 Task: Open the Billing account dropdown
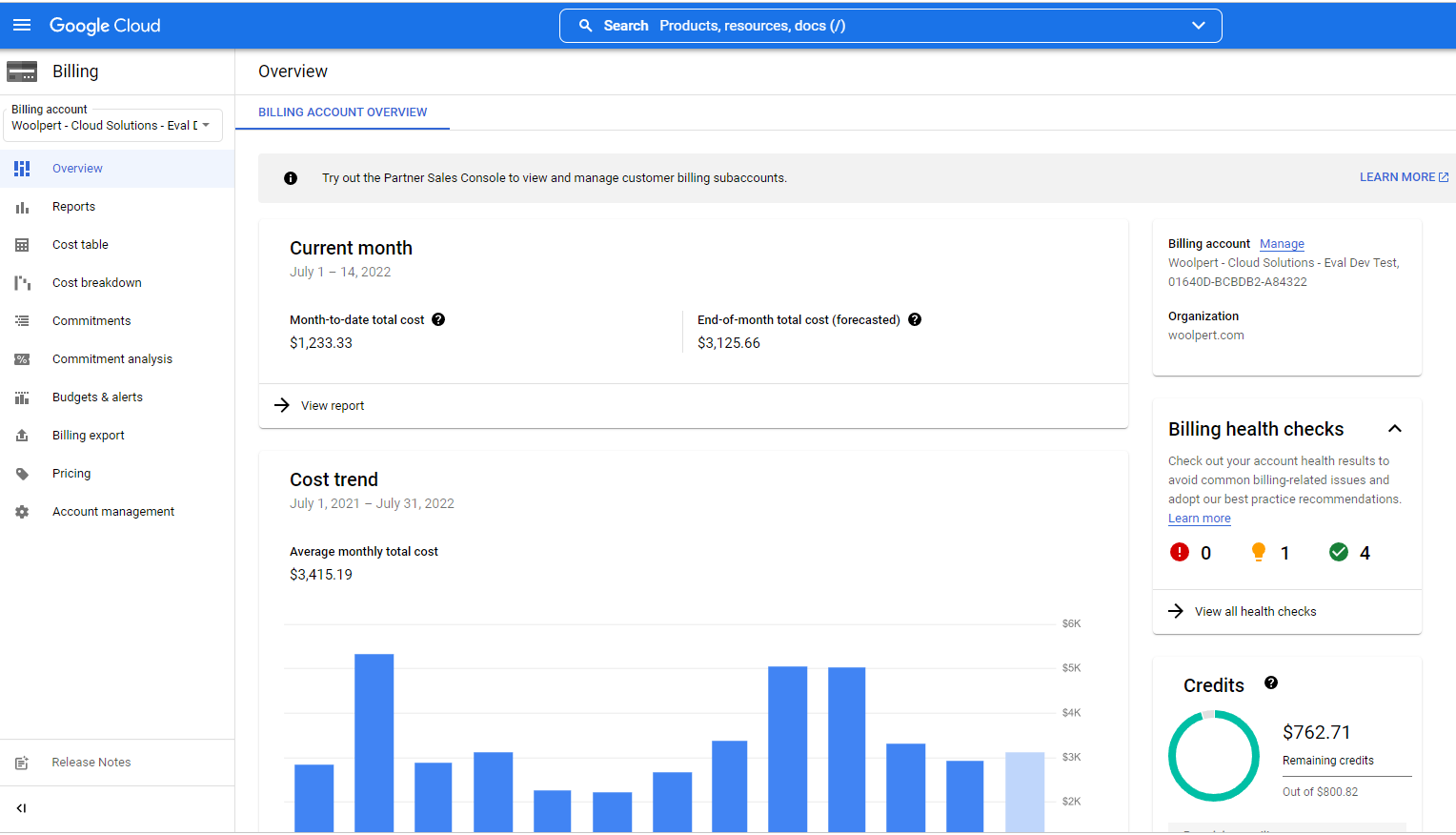coord(112,125)
